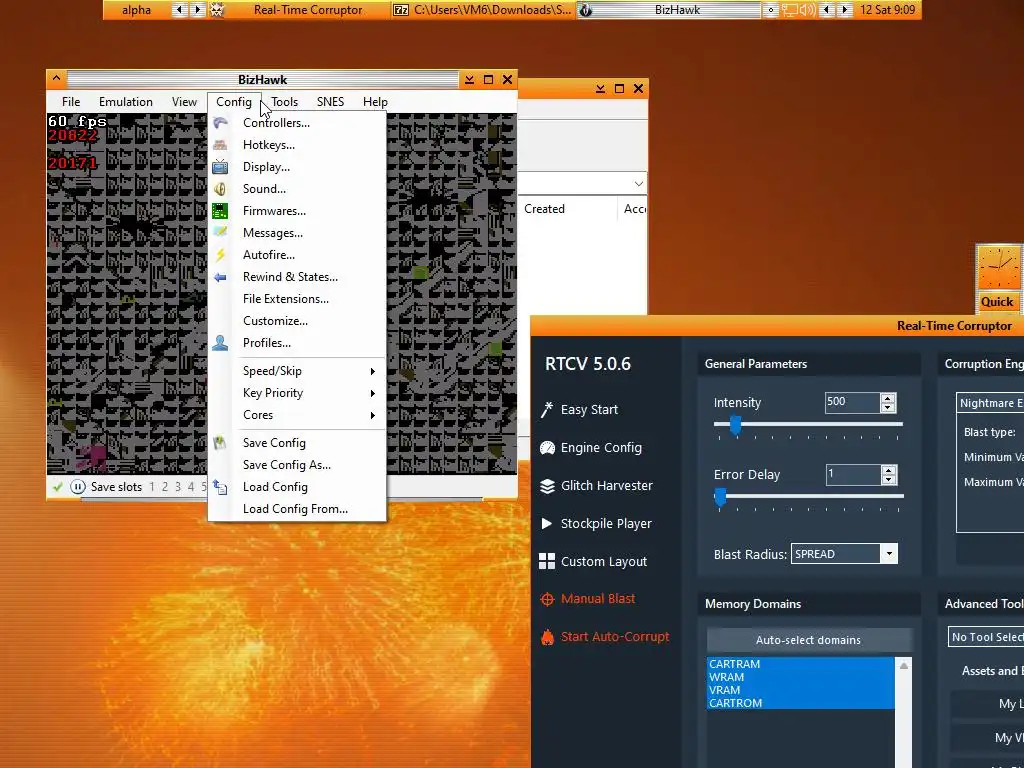Click the Load Config document icon
The height and width of the screenshot is (768, 1024).
[220, 487]
